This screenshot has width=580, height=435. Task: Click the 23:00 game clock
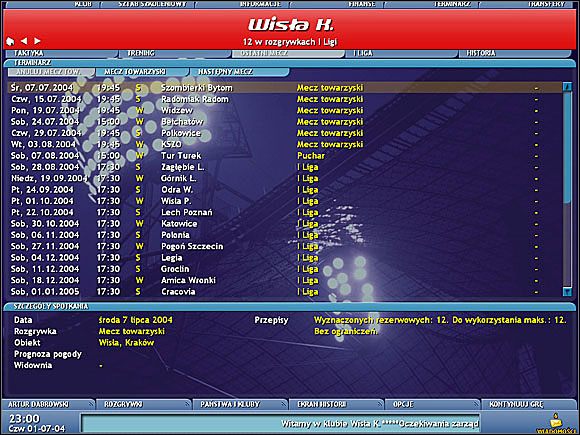click(x=24, y=418)
